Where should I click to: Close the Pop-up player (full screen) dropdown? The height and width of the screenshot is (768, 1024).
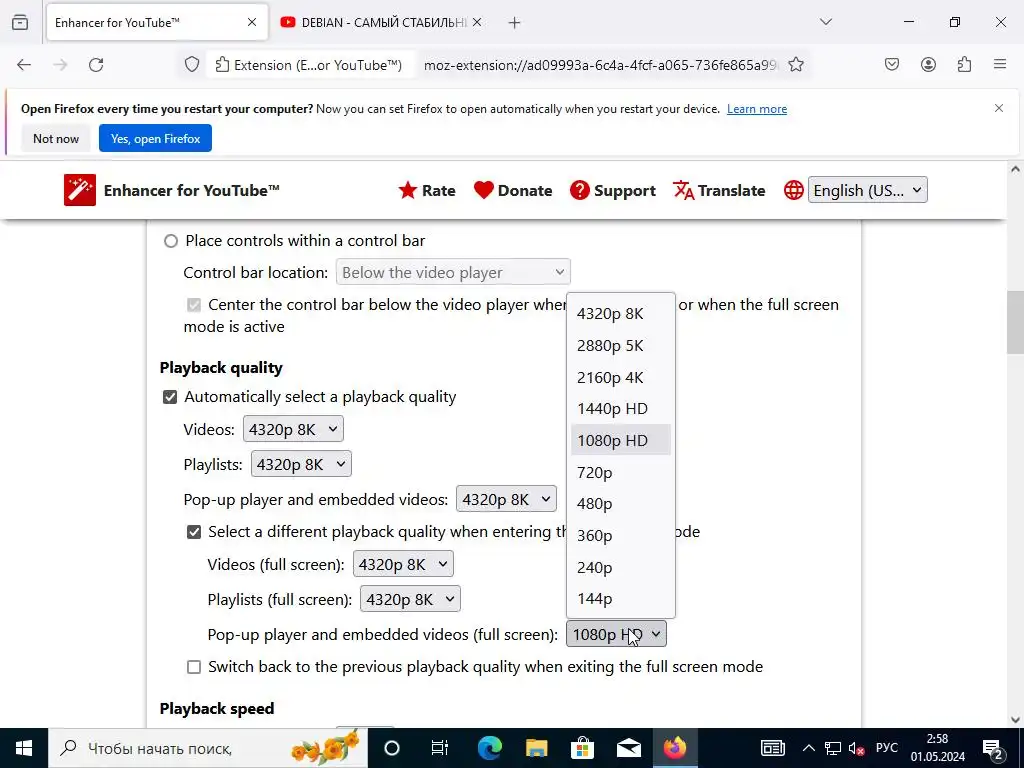coord(616,634)
